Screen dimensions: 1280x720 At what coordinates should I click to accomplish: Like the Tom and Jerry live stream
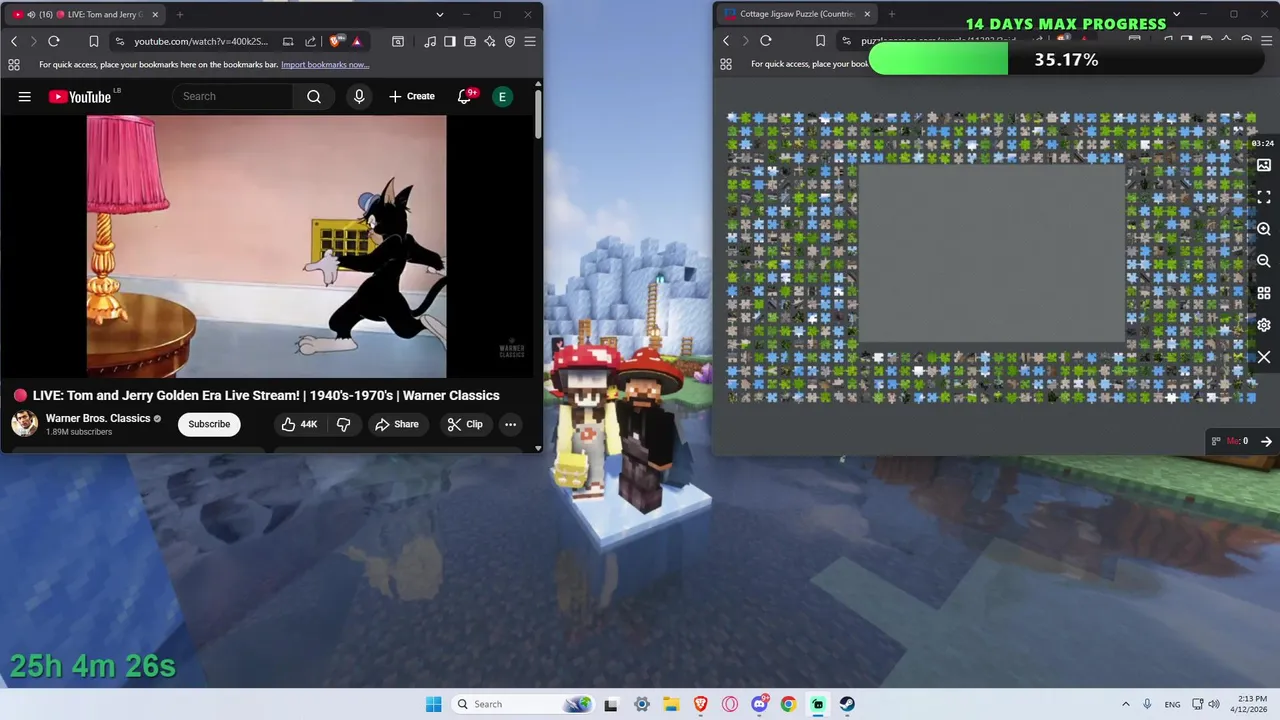tap(299, 424)
